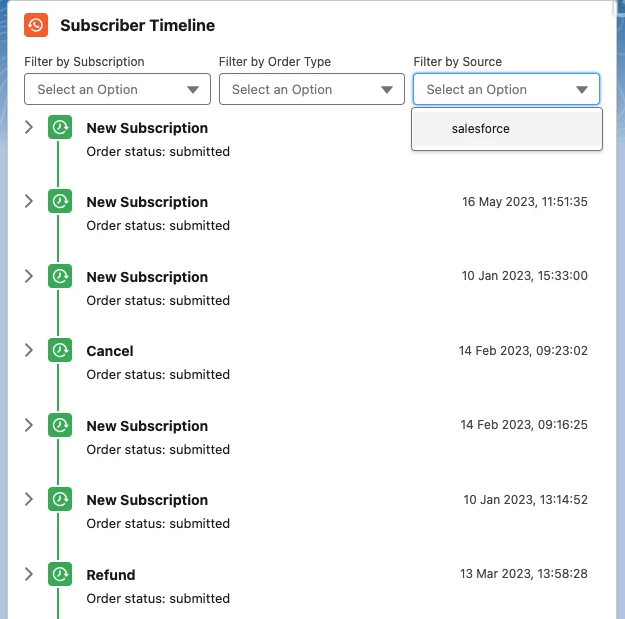The image size is (625, 619).
Task: Expand the topmost New Subscription chevron
Action: (29, 127)
